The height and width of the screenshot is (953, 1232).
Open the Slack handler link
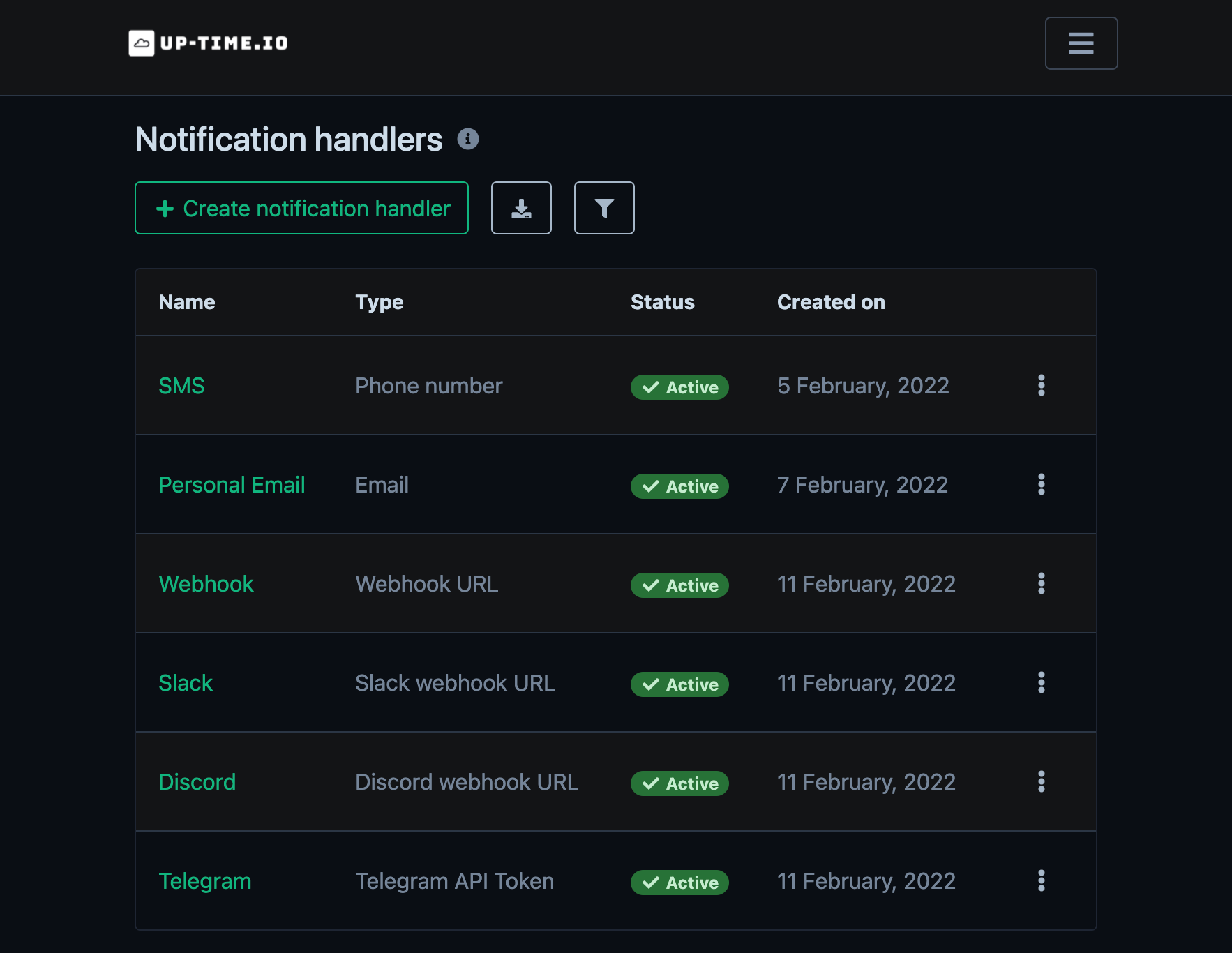pos(185,683)
